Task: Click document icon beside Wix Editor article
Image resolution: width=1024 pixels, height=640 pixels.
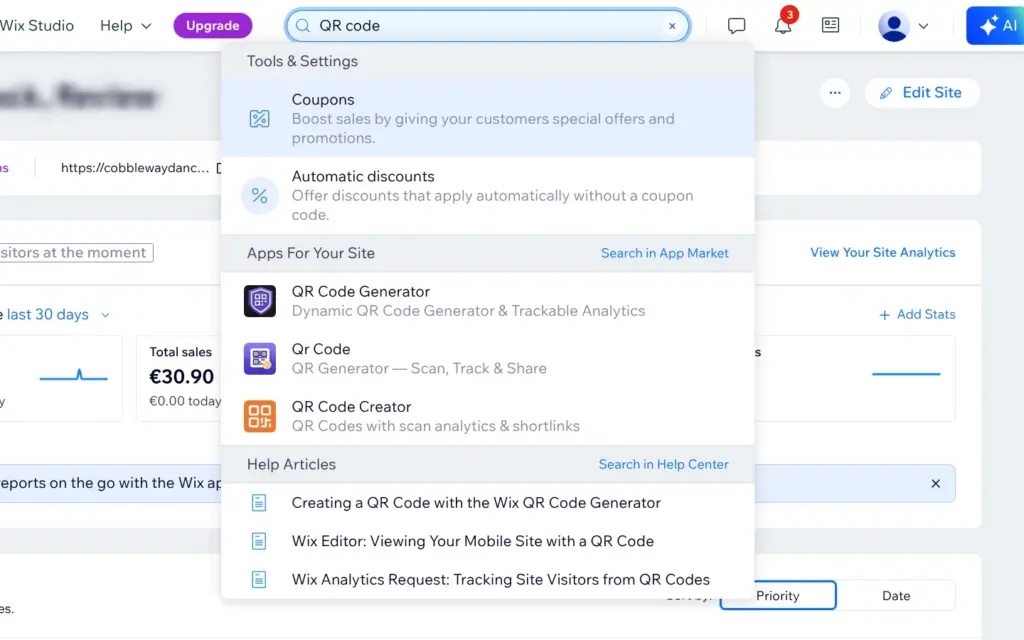Action: coord(259,541)
